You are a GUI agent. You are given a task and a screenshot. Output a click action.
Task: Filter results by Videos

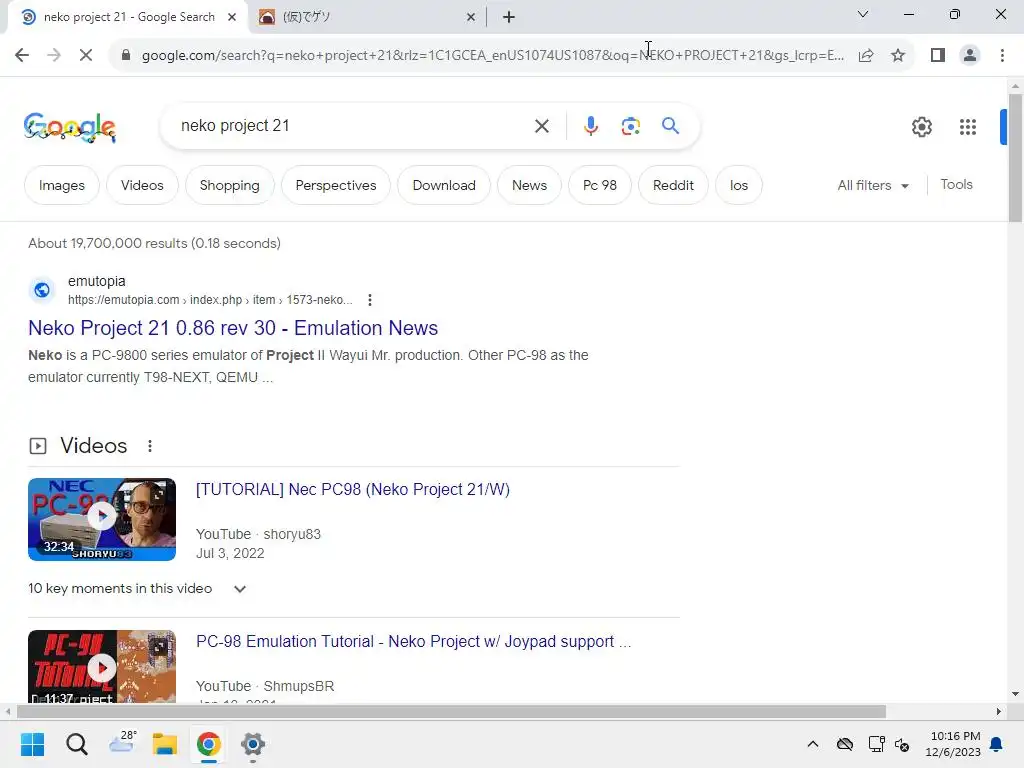point(142,185)
